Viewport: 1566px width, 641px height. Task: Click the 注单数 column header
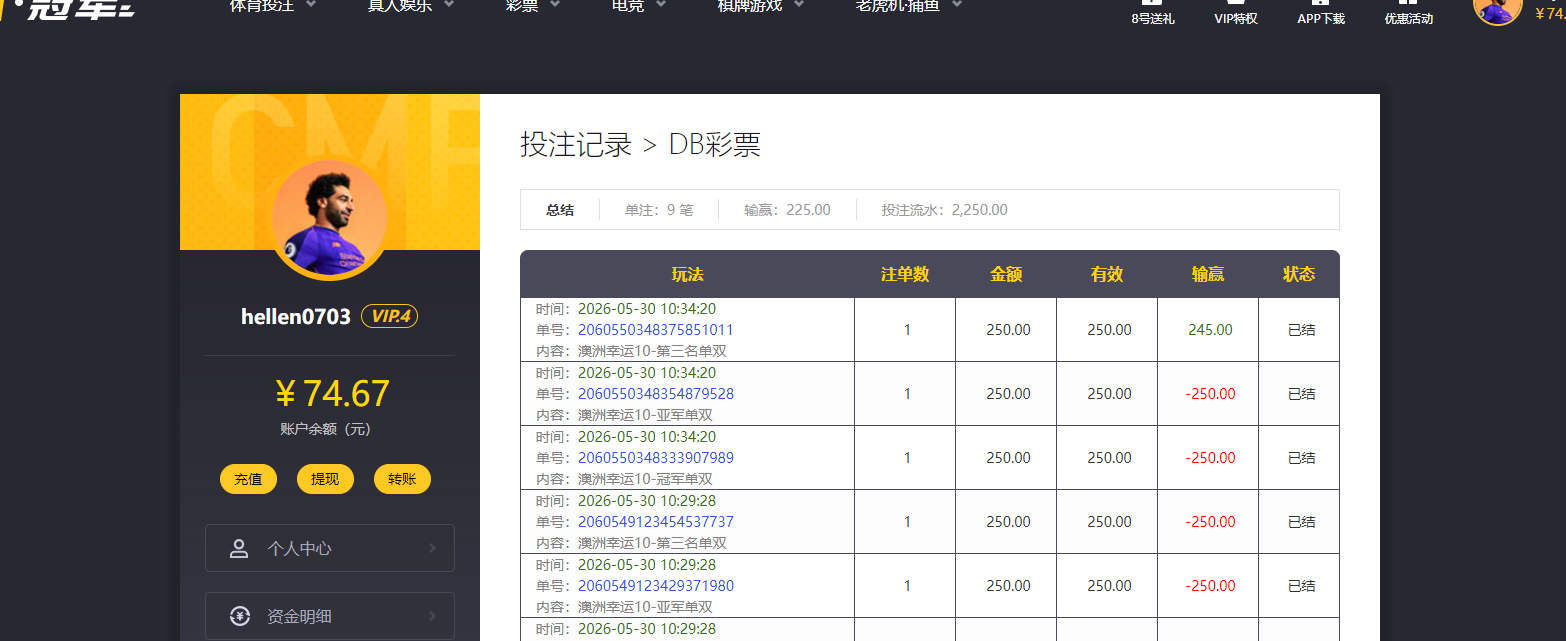(905, 274)
